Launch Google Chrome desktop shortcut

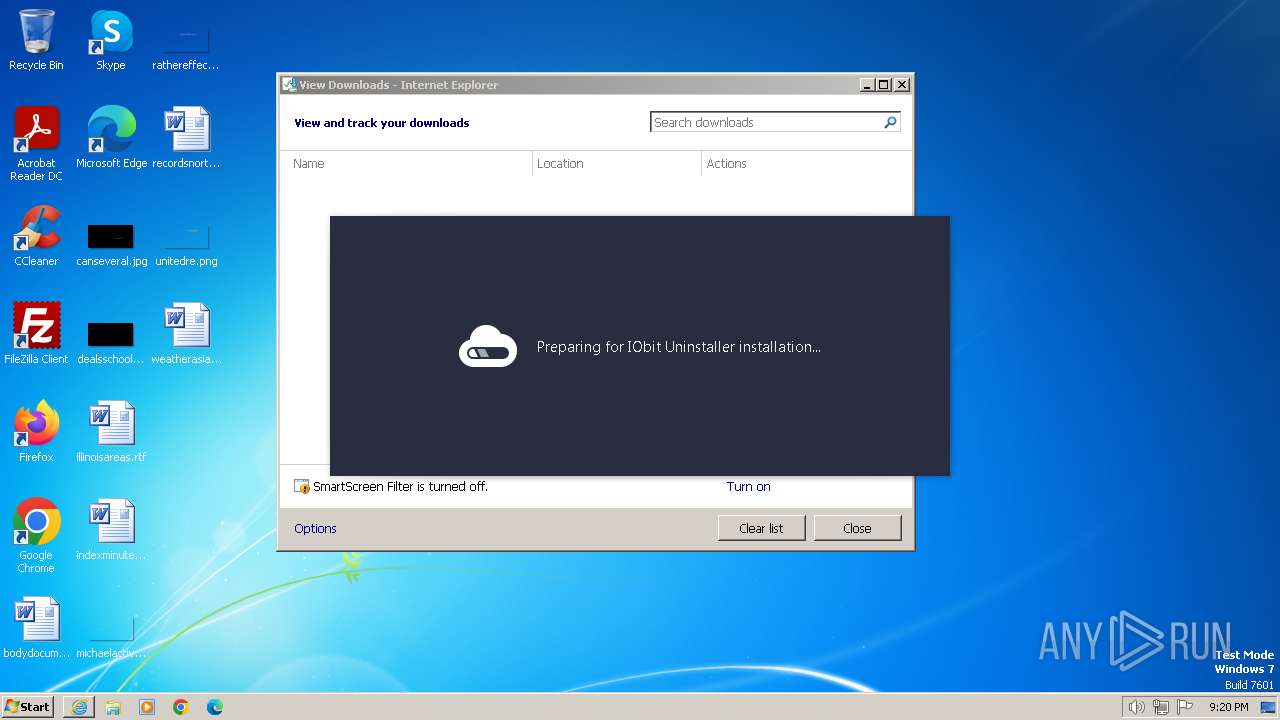click(36, 536)
